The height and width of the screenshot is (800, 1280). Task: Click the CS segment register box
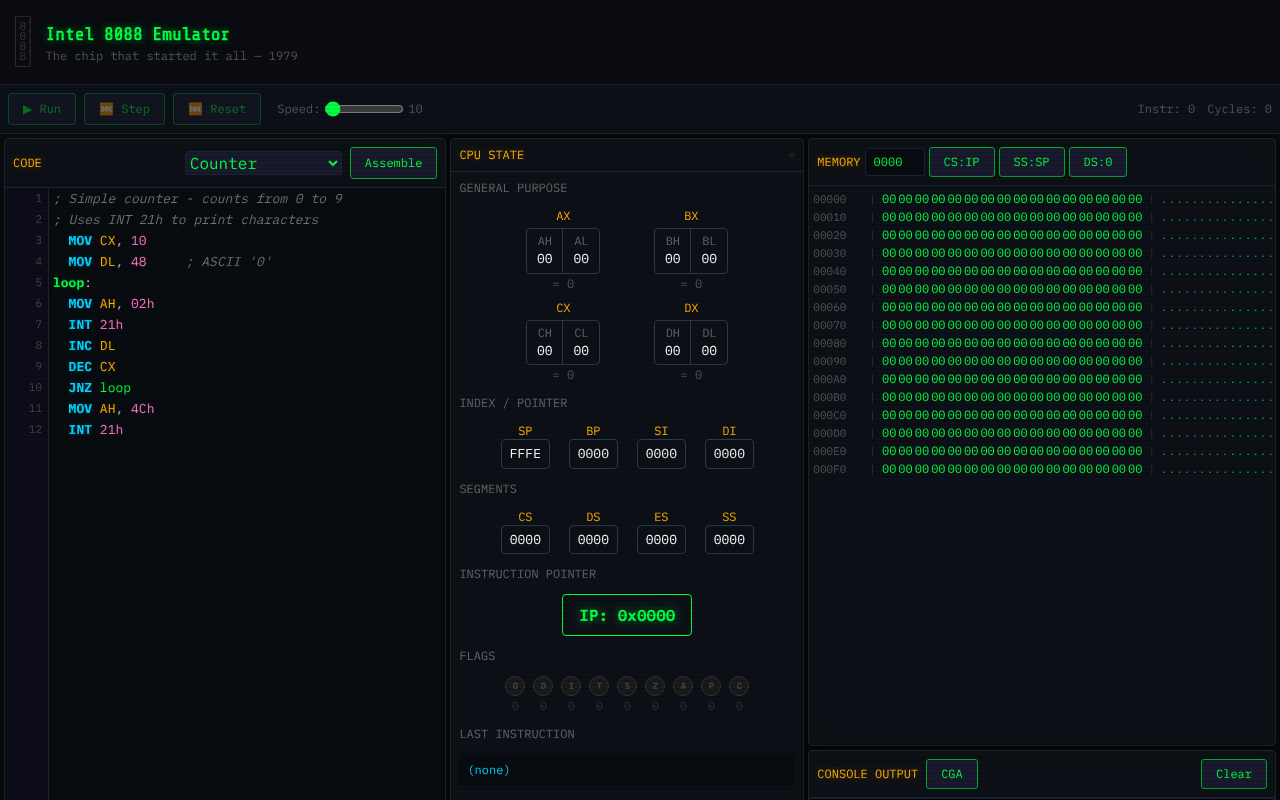(x=525, y=540)
